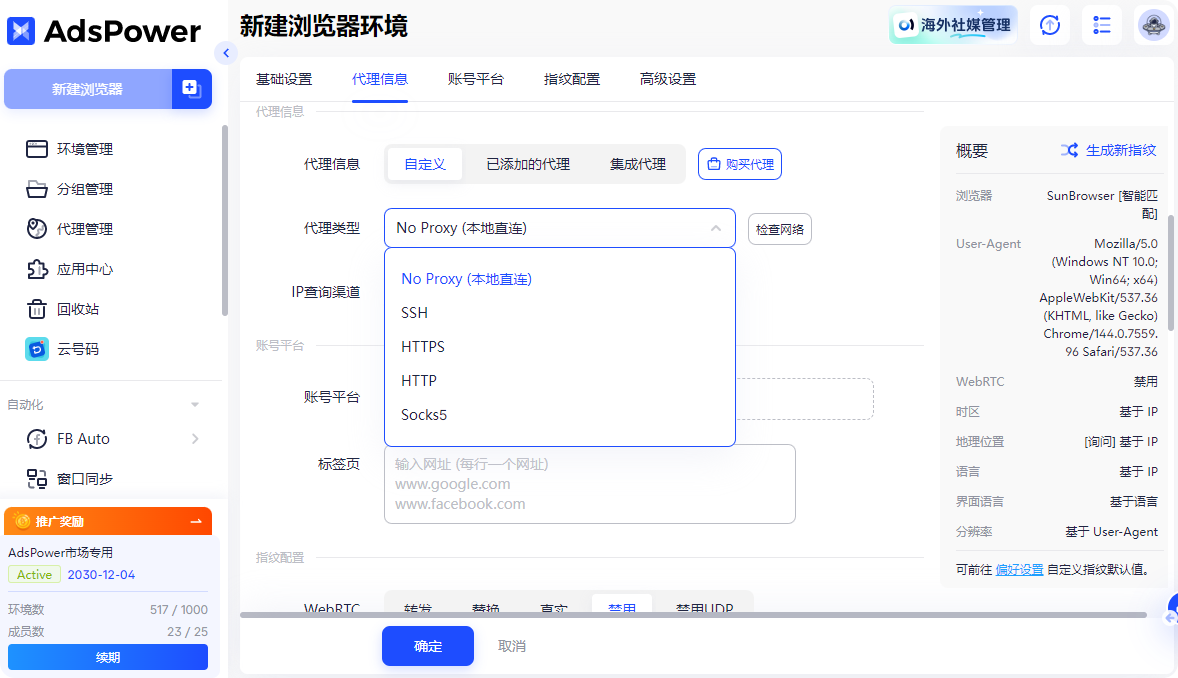Select Socks5 from the proxy type dropdown
This screenshot has height=678, width=1178.
(423, 413)
